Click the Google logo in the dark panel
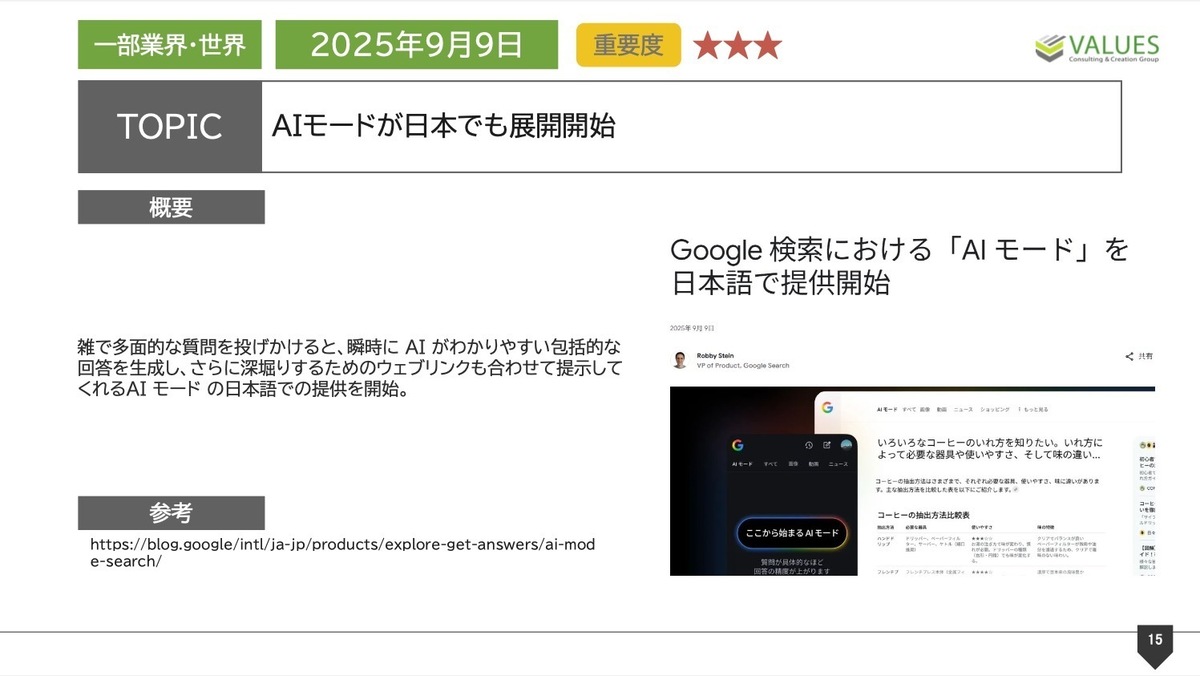Viewport: 1200px width, 676px height. [x=737, y=445]
